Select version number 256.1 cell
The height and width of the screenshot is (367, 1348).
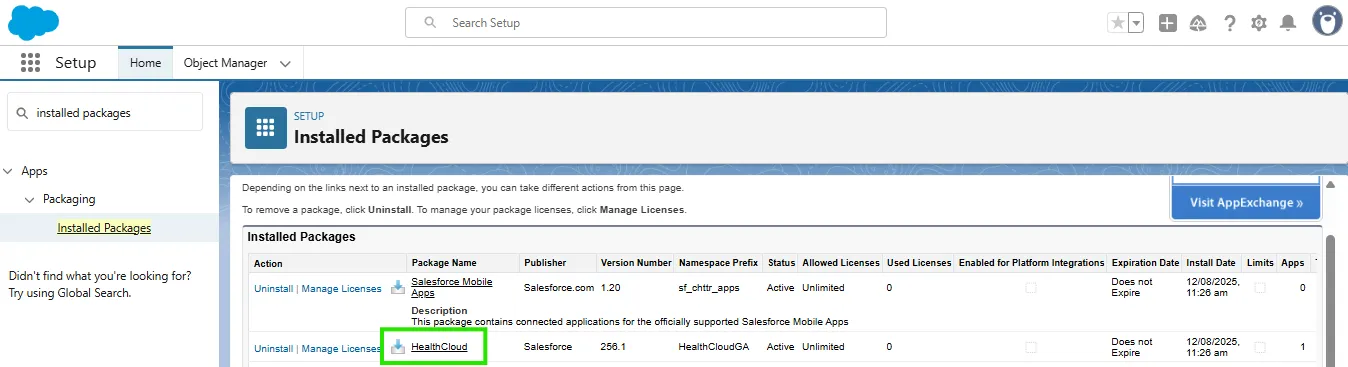(614, 347)
